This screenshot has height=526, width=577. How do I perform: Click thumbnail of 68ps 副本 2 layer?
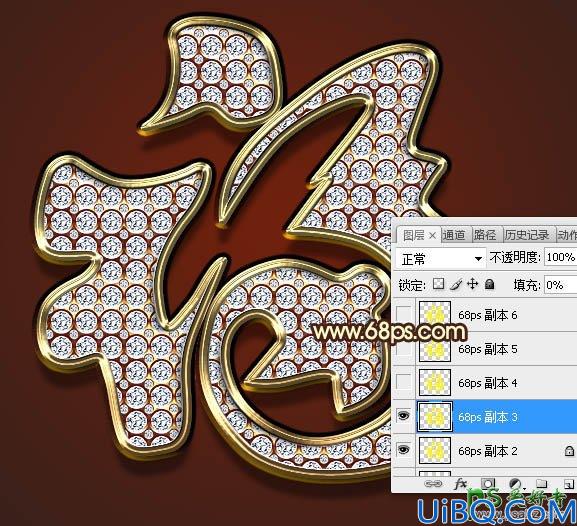point(435,450)
